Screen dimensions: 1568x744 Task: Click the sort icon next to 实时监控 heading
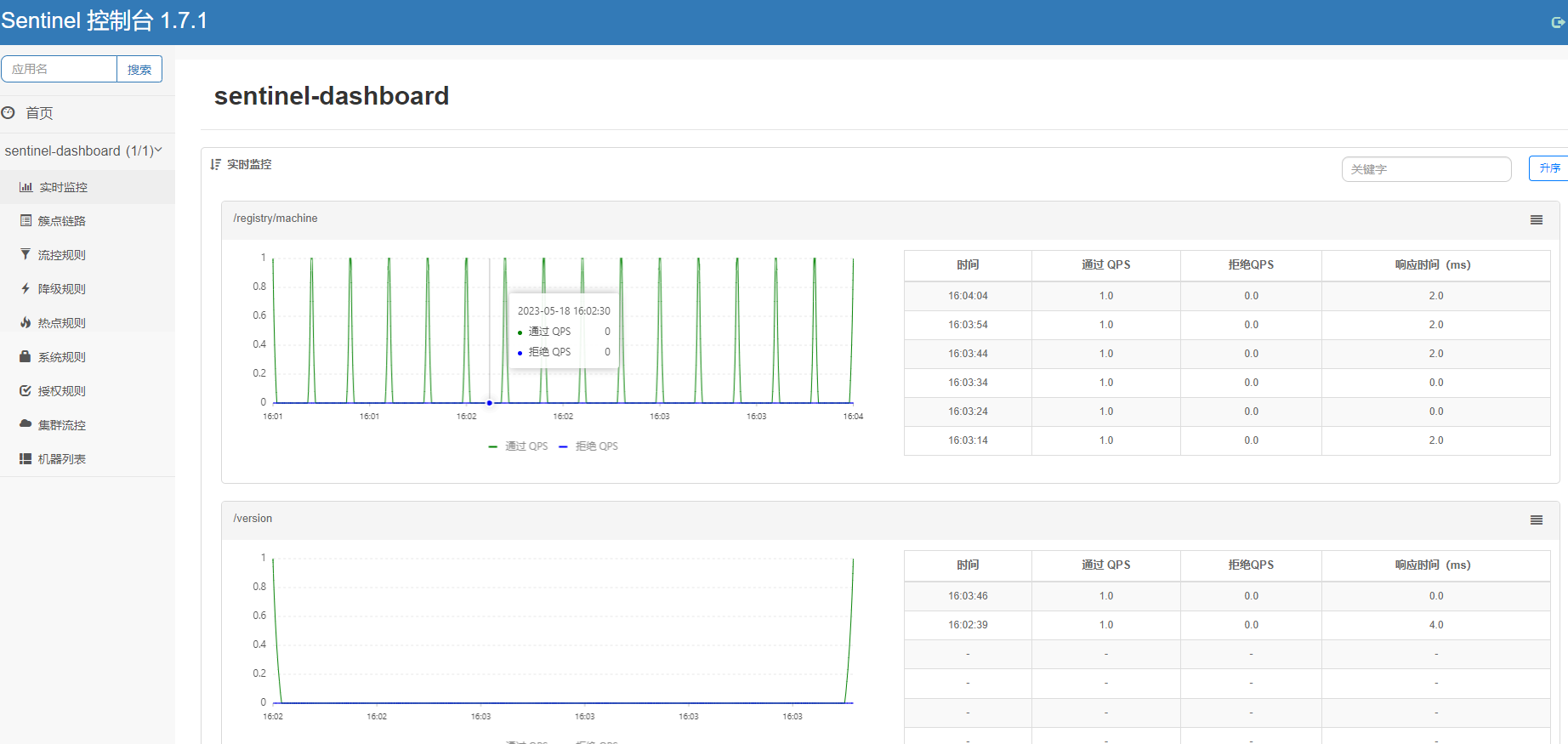[216, 164]
